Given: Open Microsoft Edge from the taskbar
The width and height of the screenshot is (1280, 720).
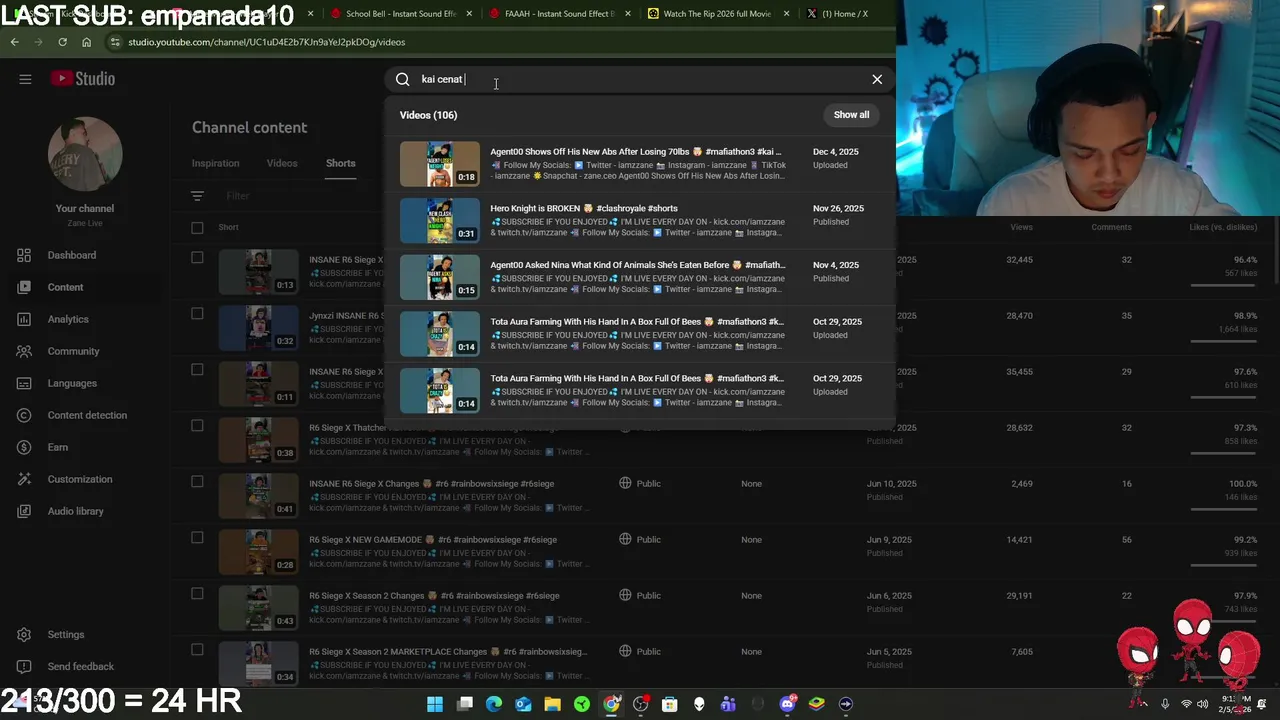Looking at the screenshot, I should 494,704.
